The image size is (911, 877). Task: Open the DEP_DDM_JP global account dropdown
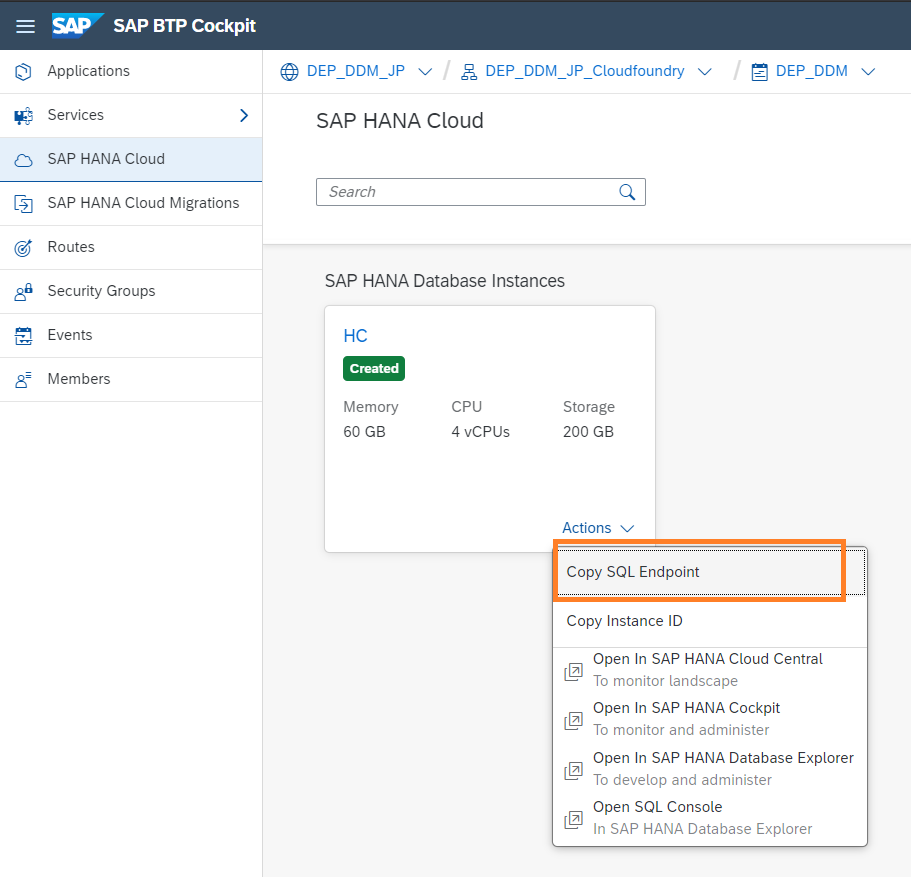(425, 71)
